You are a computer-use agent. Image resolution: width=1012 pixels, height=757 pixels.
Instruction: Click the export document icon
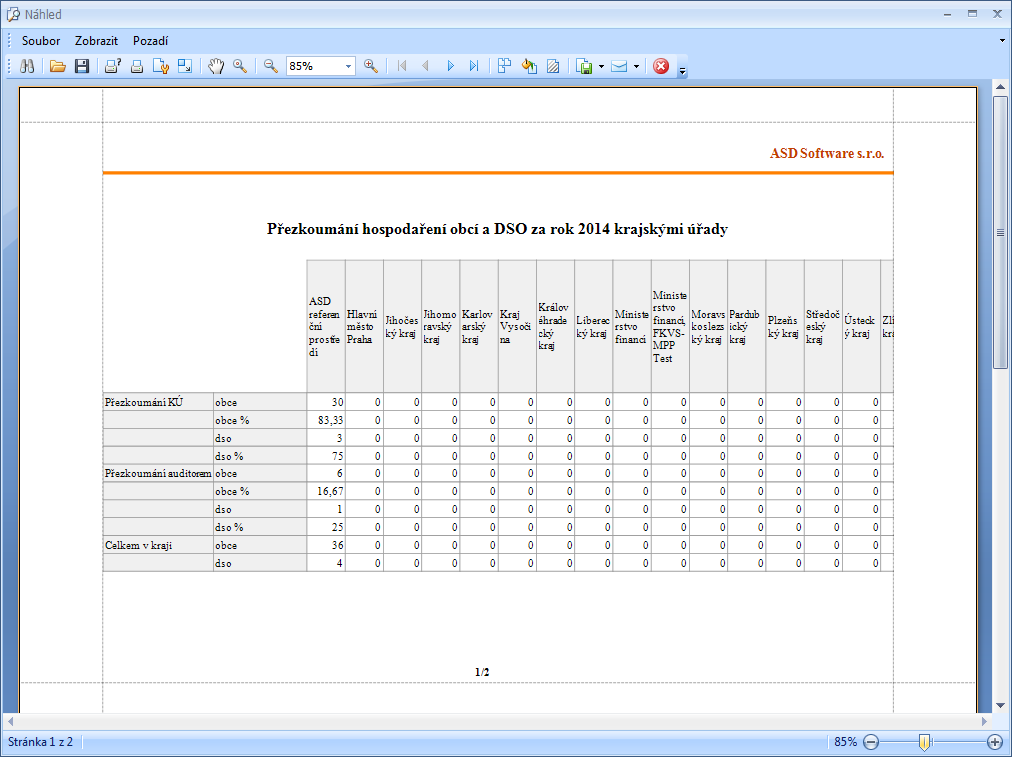[x=584, y=66]
